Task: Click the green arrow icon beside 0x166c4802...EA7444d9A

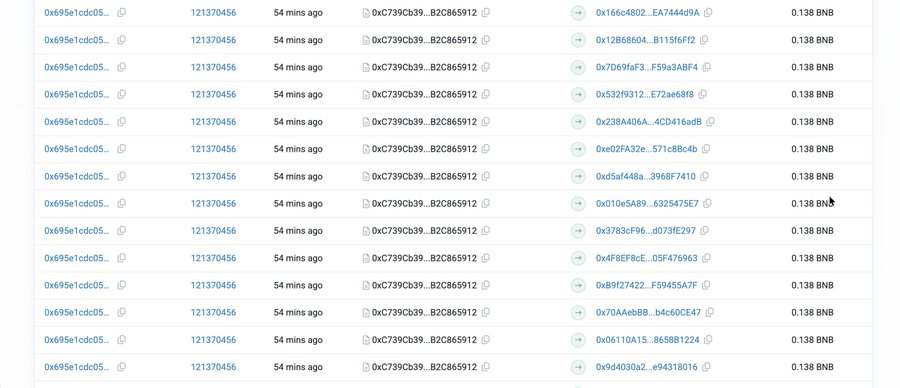Action: point(578,13)
